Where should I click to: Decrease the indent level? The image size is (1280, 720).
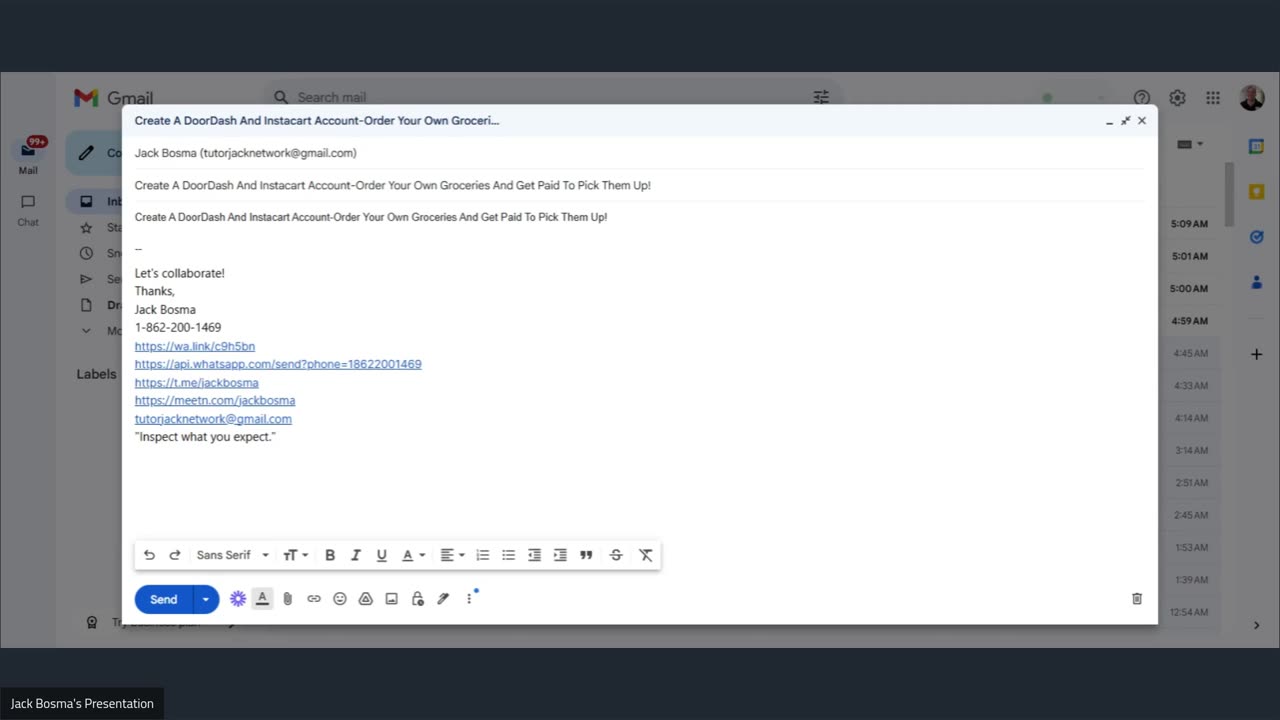tap(535, 555)
